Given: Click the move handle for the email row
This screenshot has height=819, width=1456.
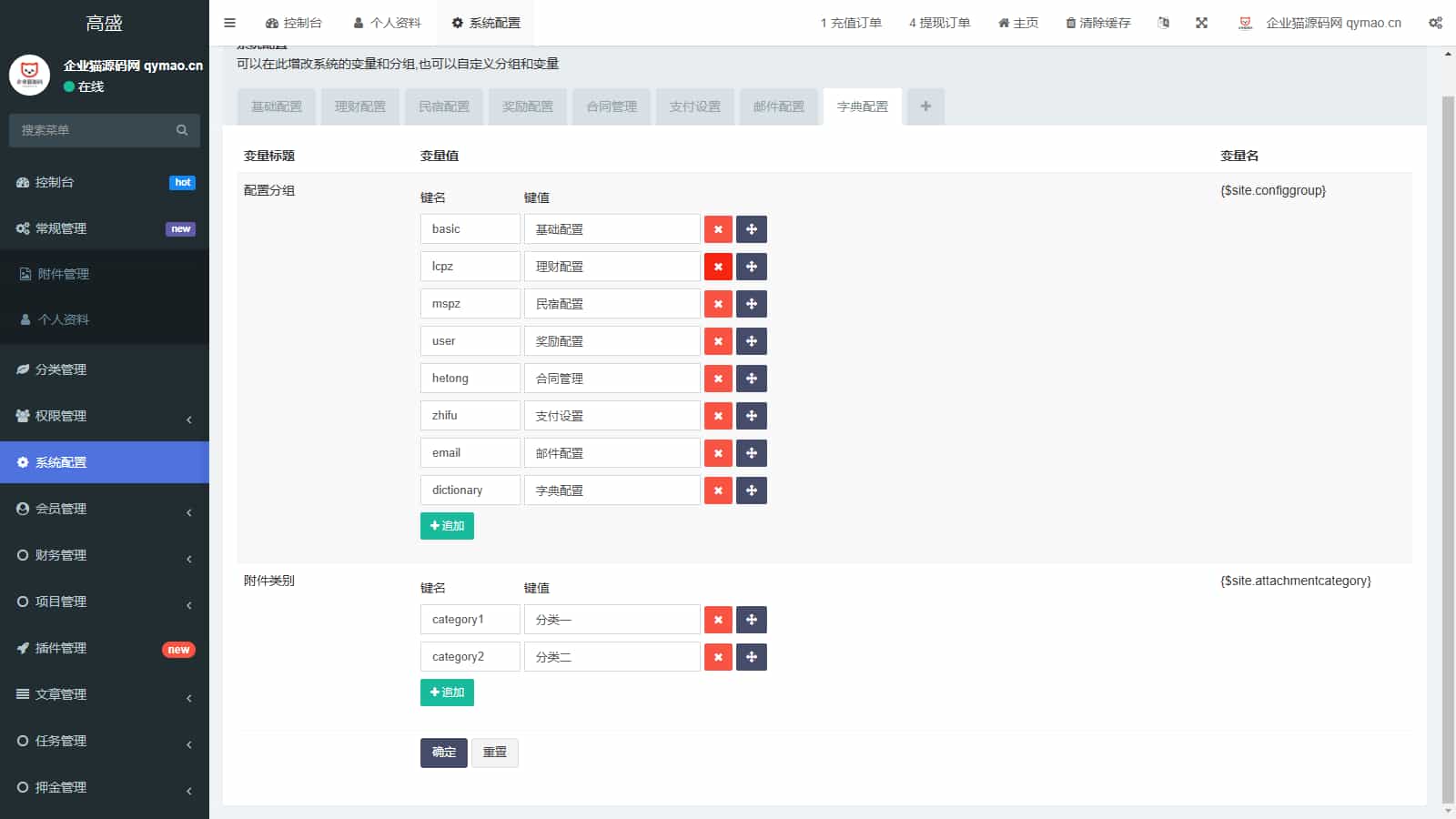Looking at the screenshot, I should point(752,453).
